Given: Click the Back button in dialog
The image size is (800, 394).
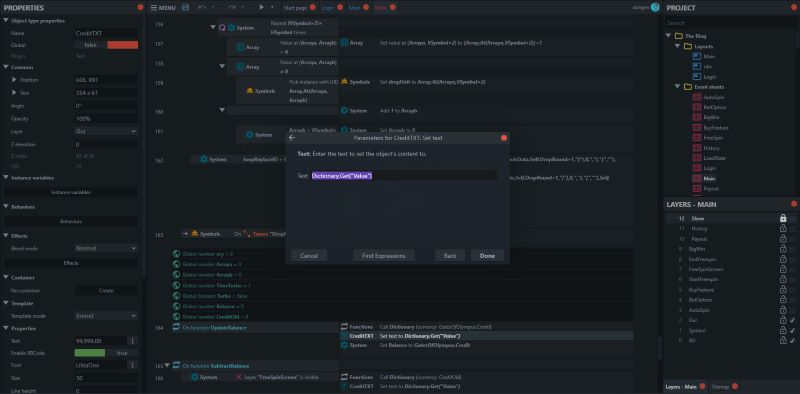Looking at the screenshot, I should coord(450,256).
